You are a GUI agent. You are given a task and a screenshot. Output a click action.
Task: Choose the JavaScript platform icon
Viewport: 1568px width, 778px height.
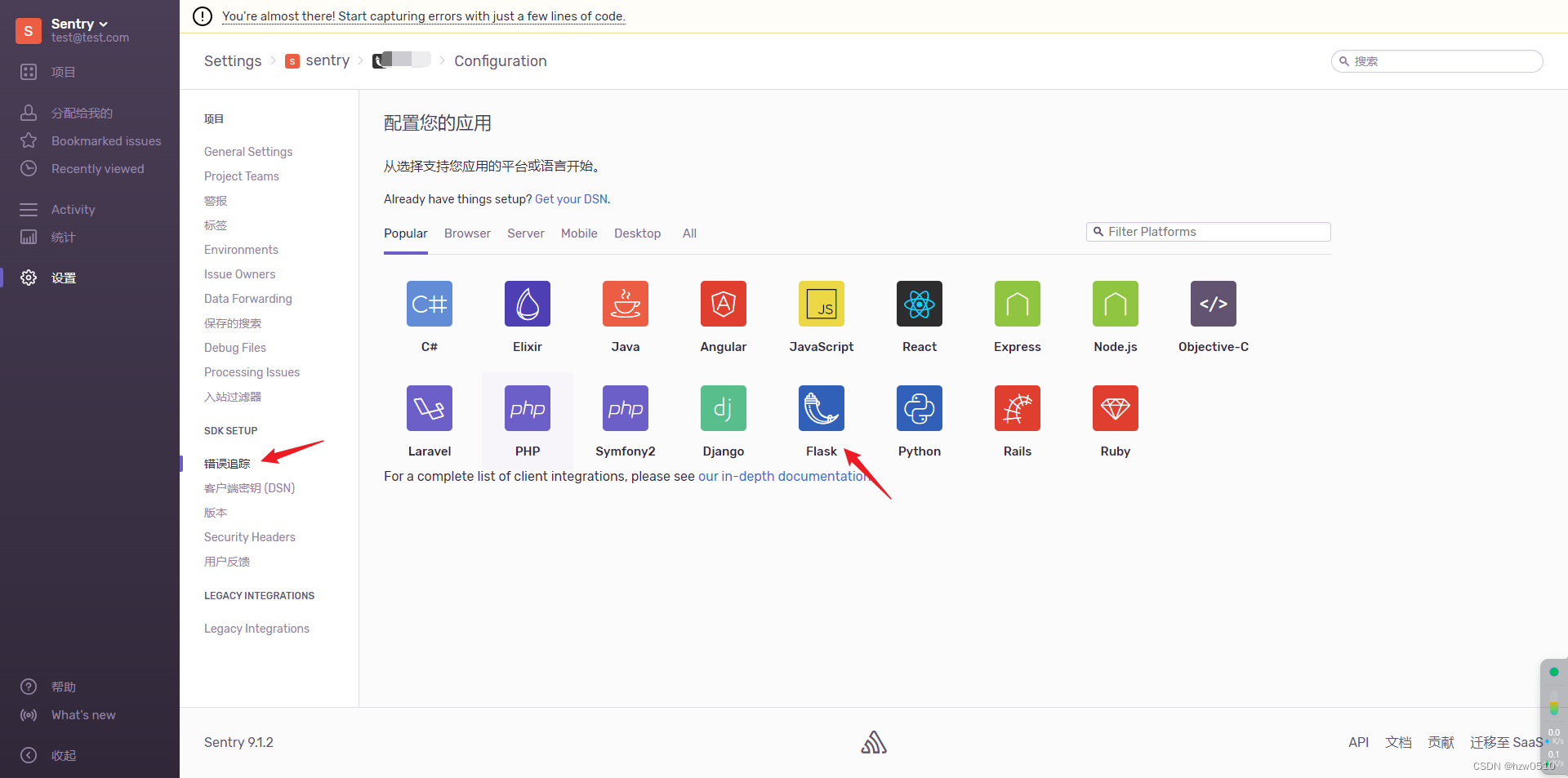click(x=822, y=304)
